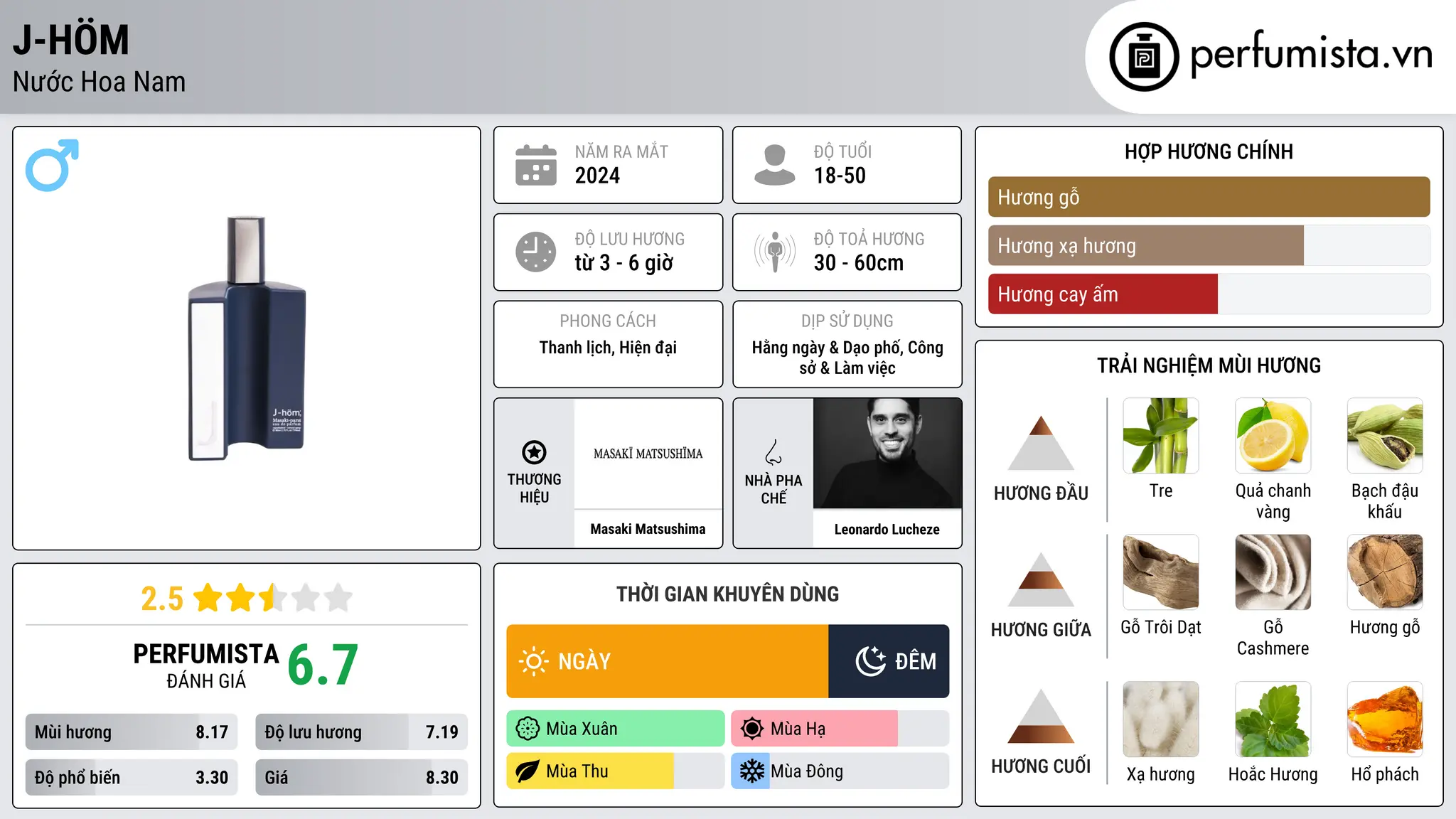
Task: Click the star rating row next to 2.5
Action: [x=273, y=598]
